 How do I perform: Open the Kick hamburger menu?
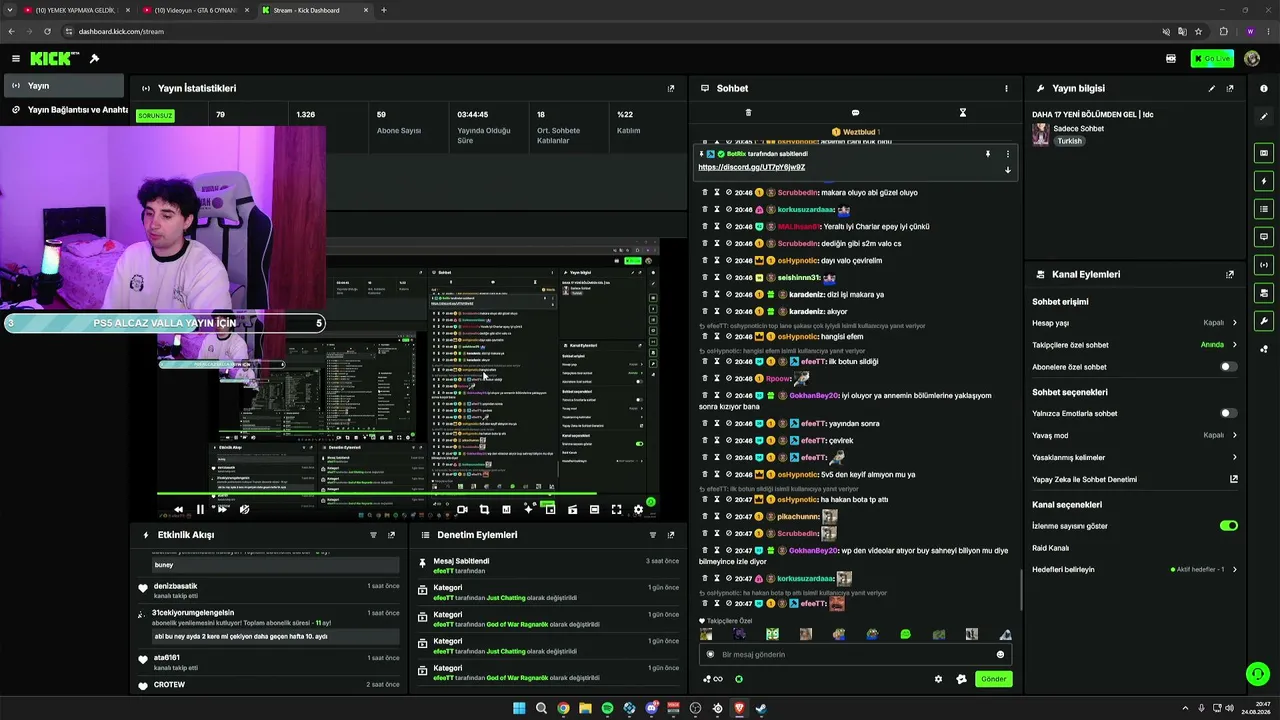point(16,59)
